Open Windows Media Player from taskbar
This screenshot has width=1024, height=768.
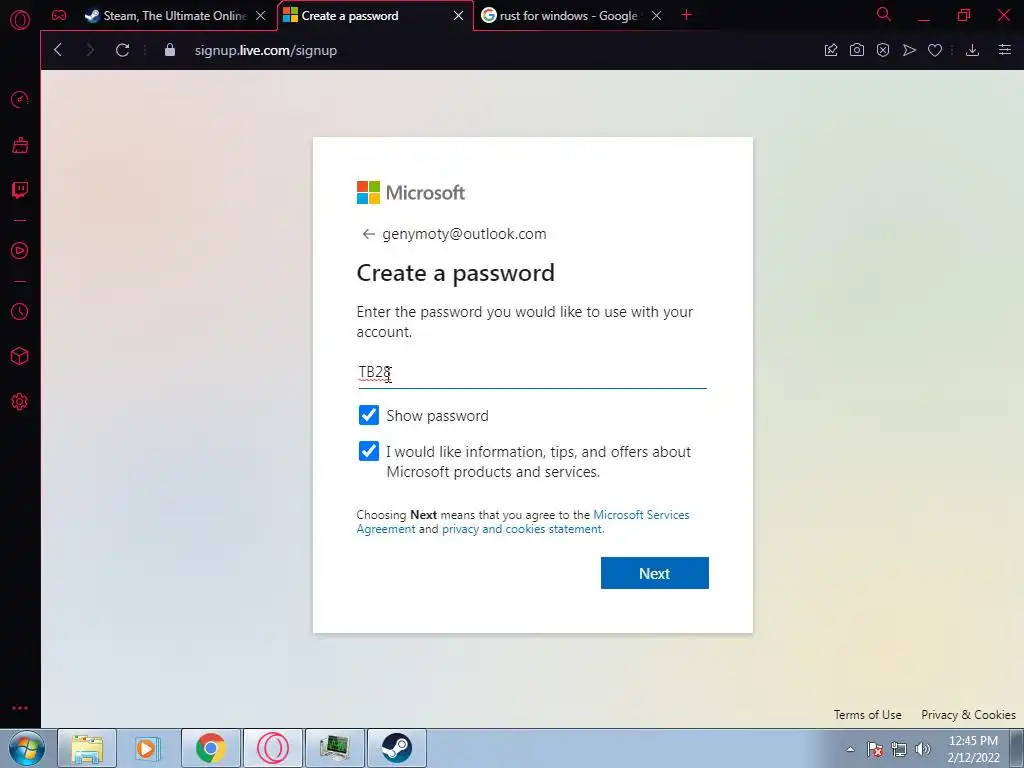[x=148, y=748]
